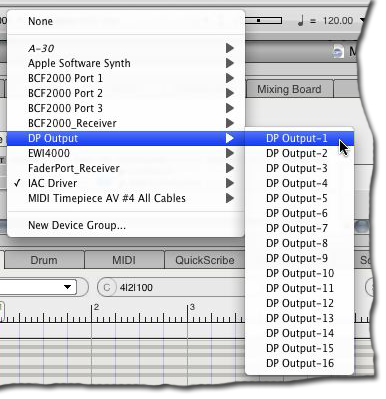The width and height of the screenshot is (386, 399).
Task: Choose DP Output-16 in the submenu
Action: [x=299, y=363]
